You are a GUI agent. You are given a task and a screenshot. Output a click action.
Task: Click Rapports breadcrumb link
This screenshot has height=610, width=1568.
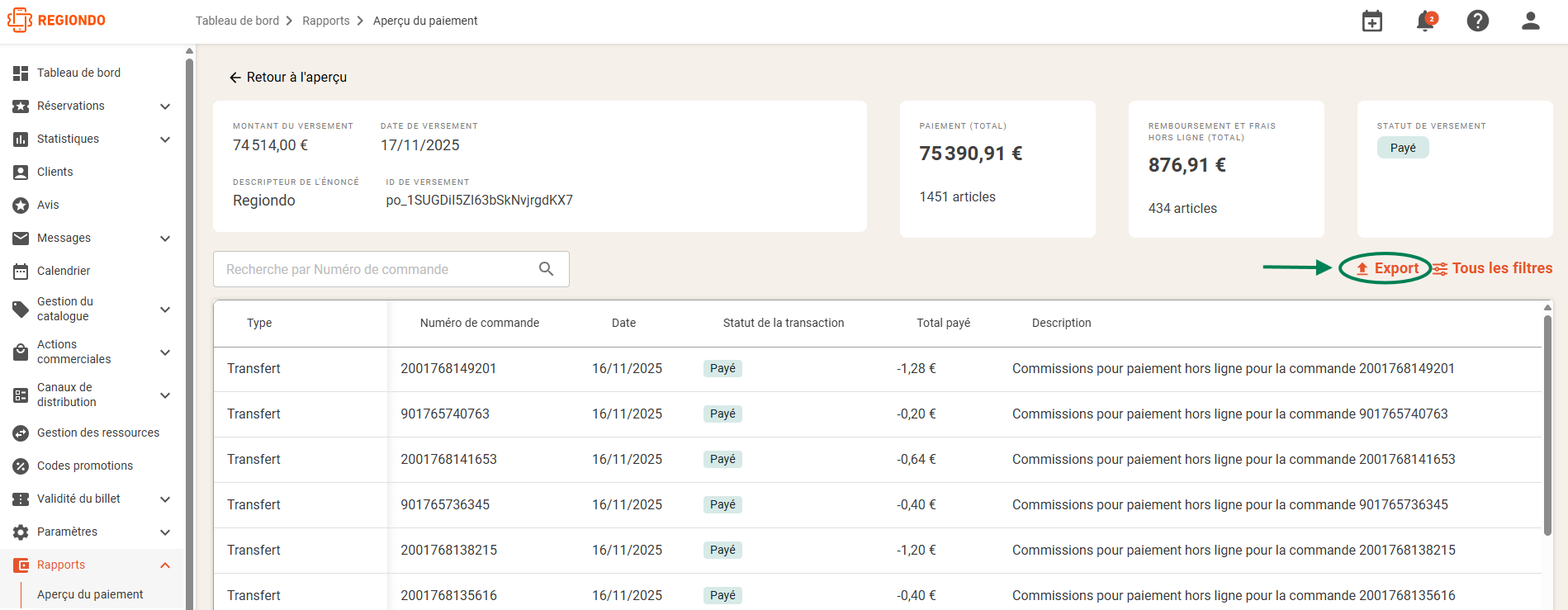pyautogui.click(x=325, y=21)
